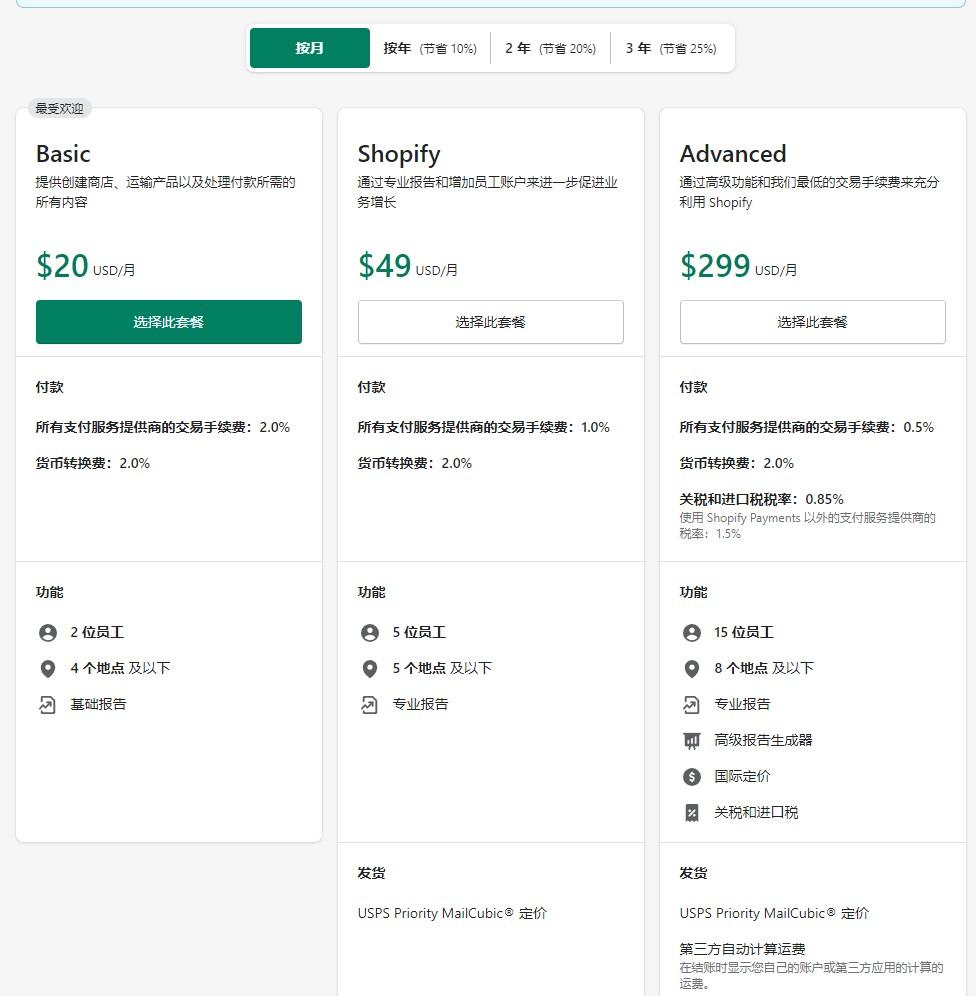The width and height of the screenshot is (976, 996).
Task: Choose the 3 年 billing tab
Action: (671, 48)
